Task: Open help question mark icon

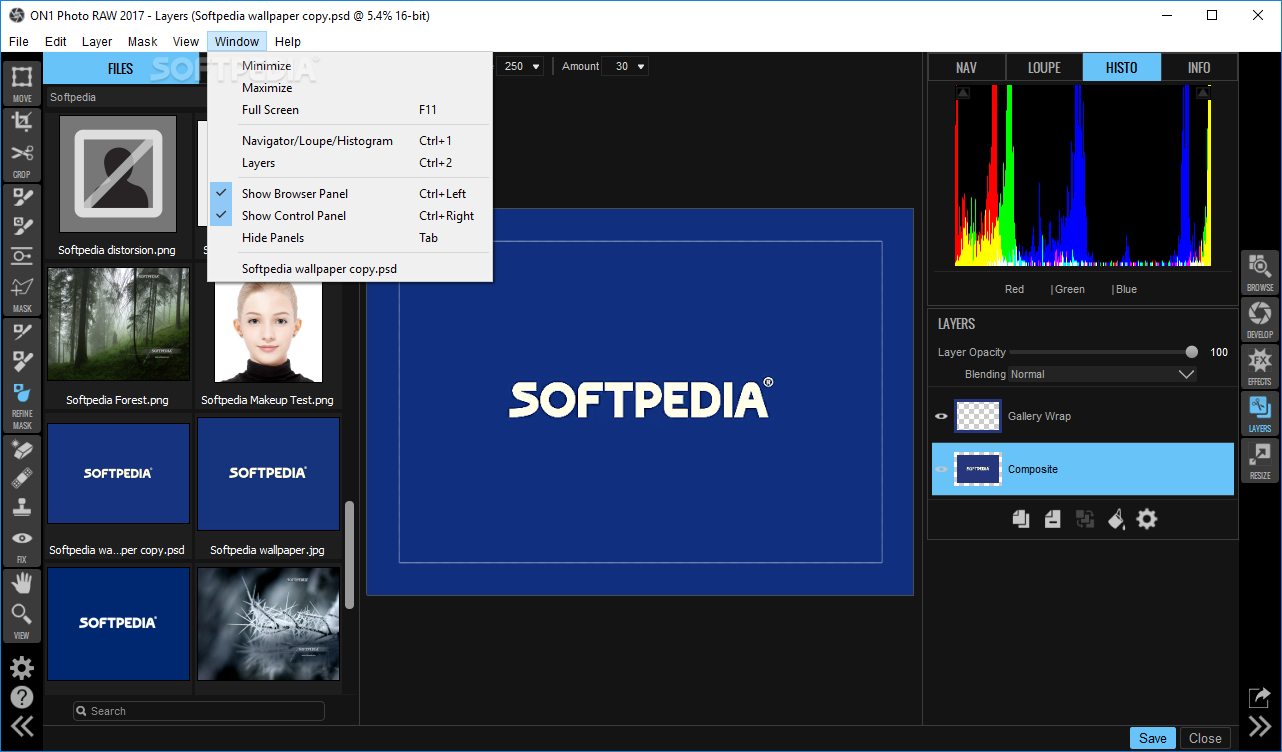Action: point(22,697)
